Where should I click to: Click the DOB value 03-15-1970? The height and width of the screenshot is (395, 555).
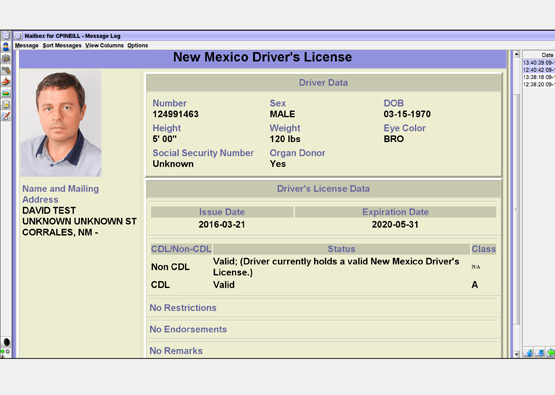407,114
